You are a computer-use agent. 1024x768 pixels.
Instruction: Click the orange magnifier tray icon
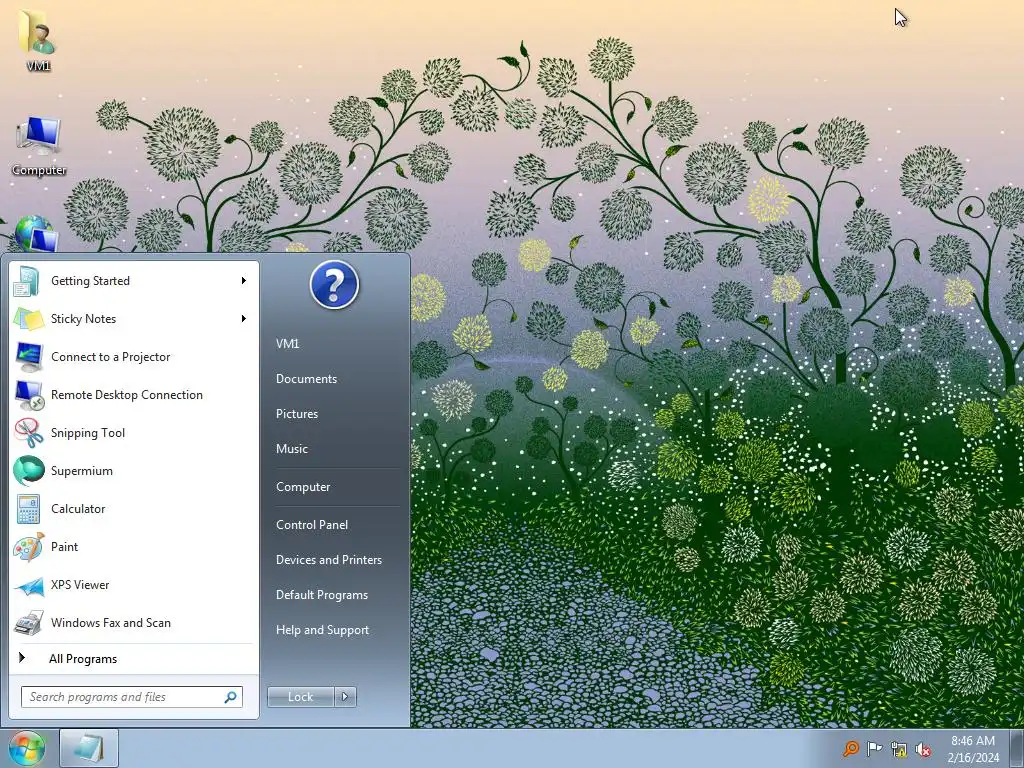(850, 748)
